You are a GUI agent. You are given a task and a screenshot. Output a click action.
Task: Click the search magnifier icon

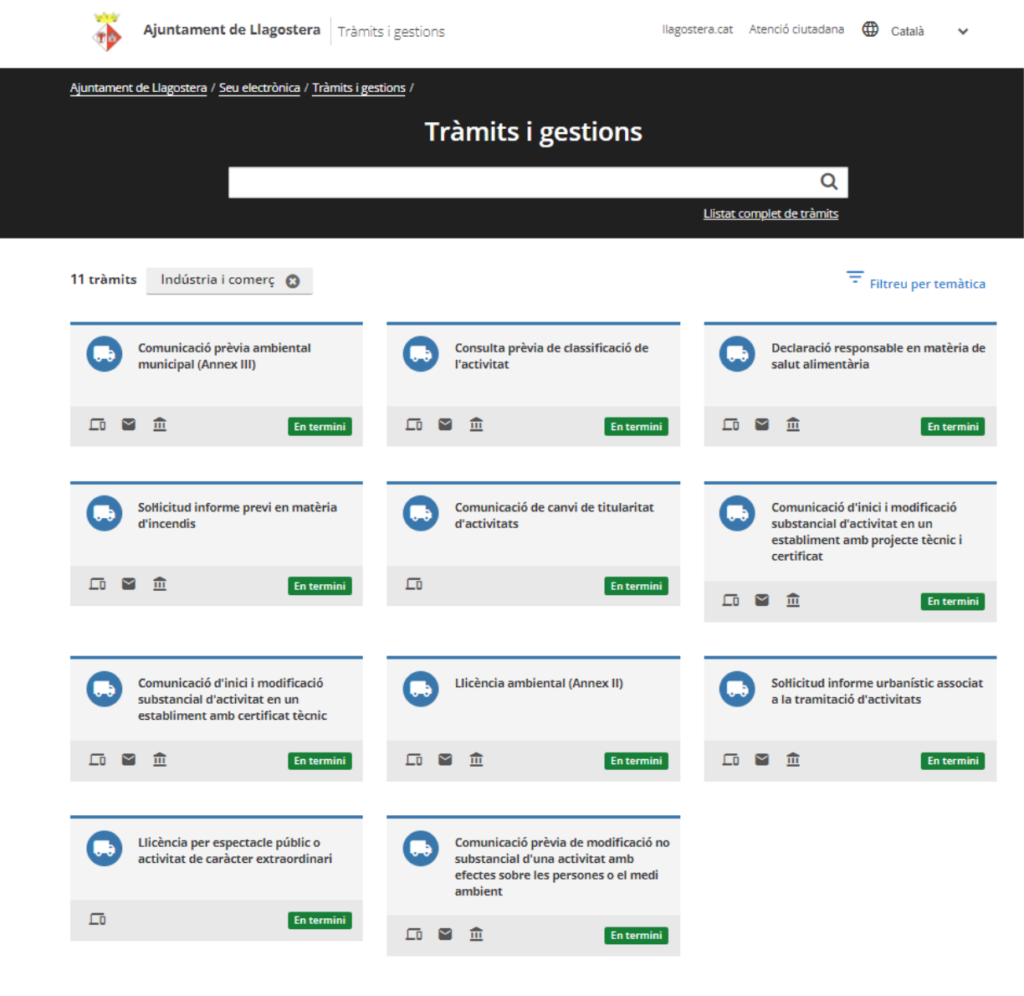(828, 182)
